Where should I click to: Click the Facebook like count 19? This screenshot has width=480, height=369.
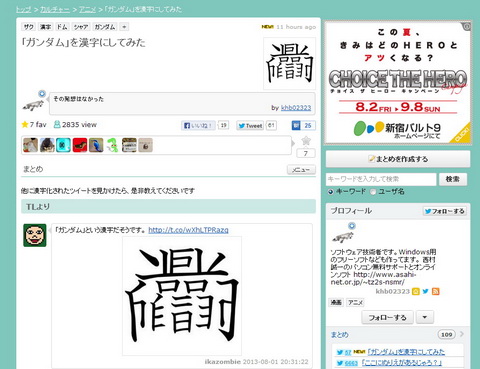(223, 125)
